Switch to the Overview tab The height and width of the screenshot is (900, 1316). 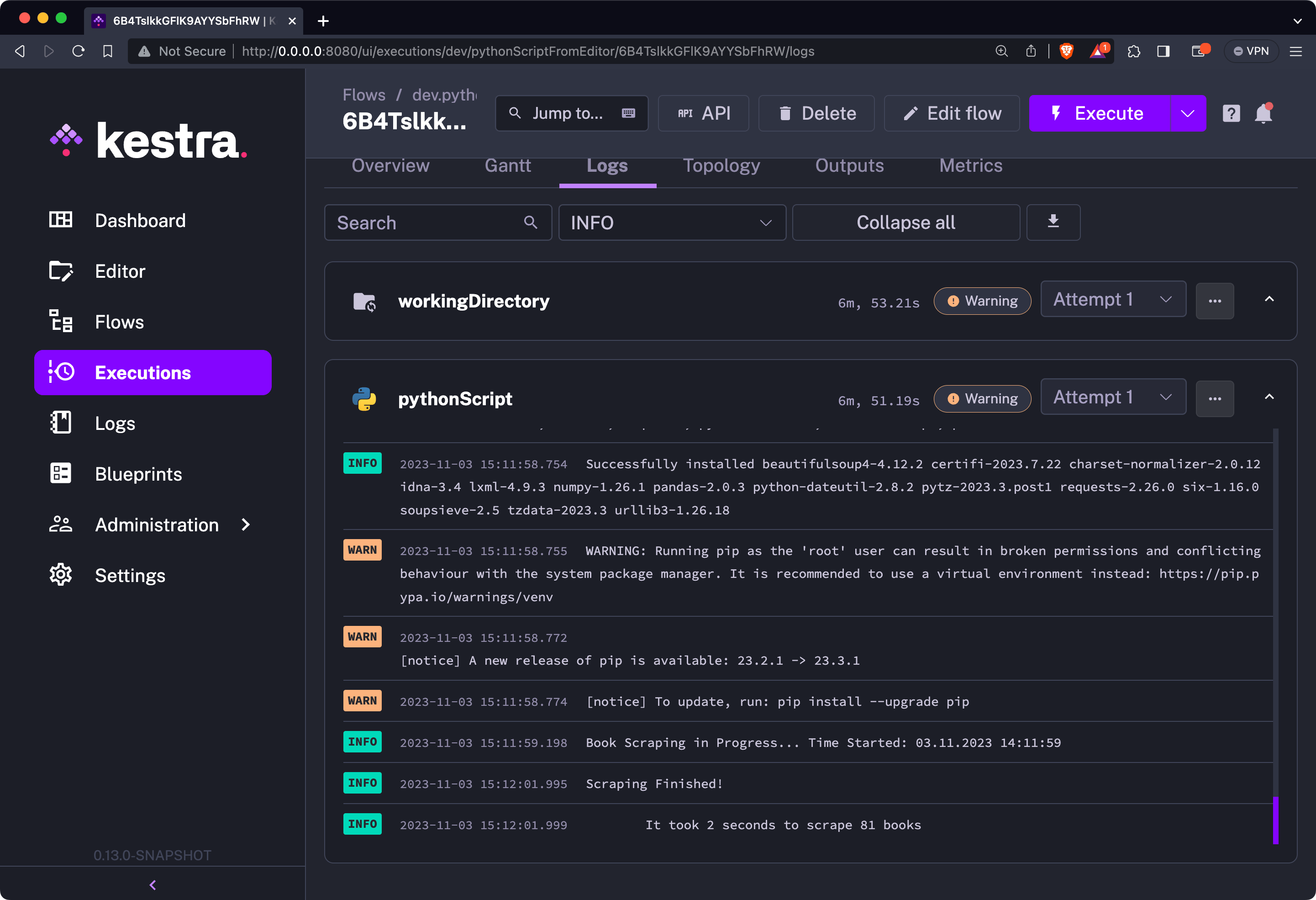[x=390, y=166]
